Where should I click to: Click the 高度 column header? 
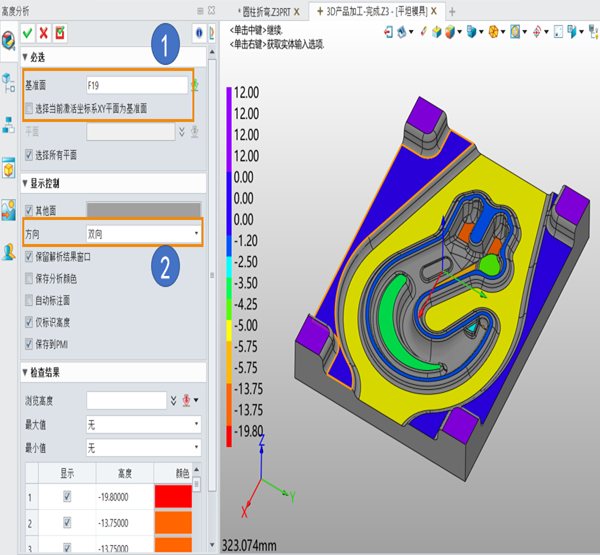tap(125, 473)
